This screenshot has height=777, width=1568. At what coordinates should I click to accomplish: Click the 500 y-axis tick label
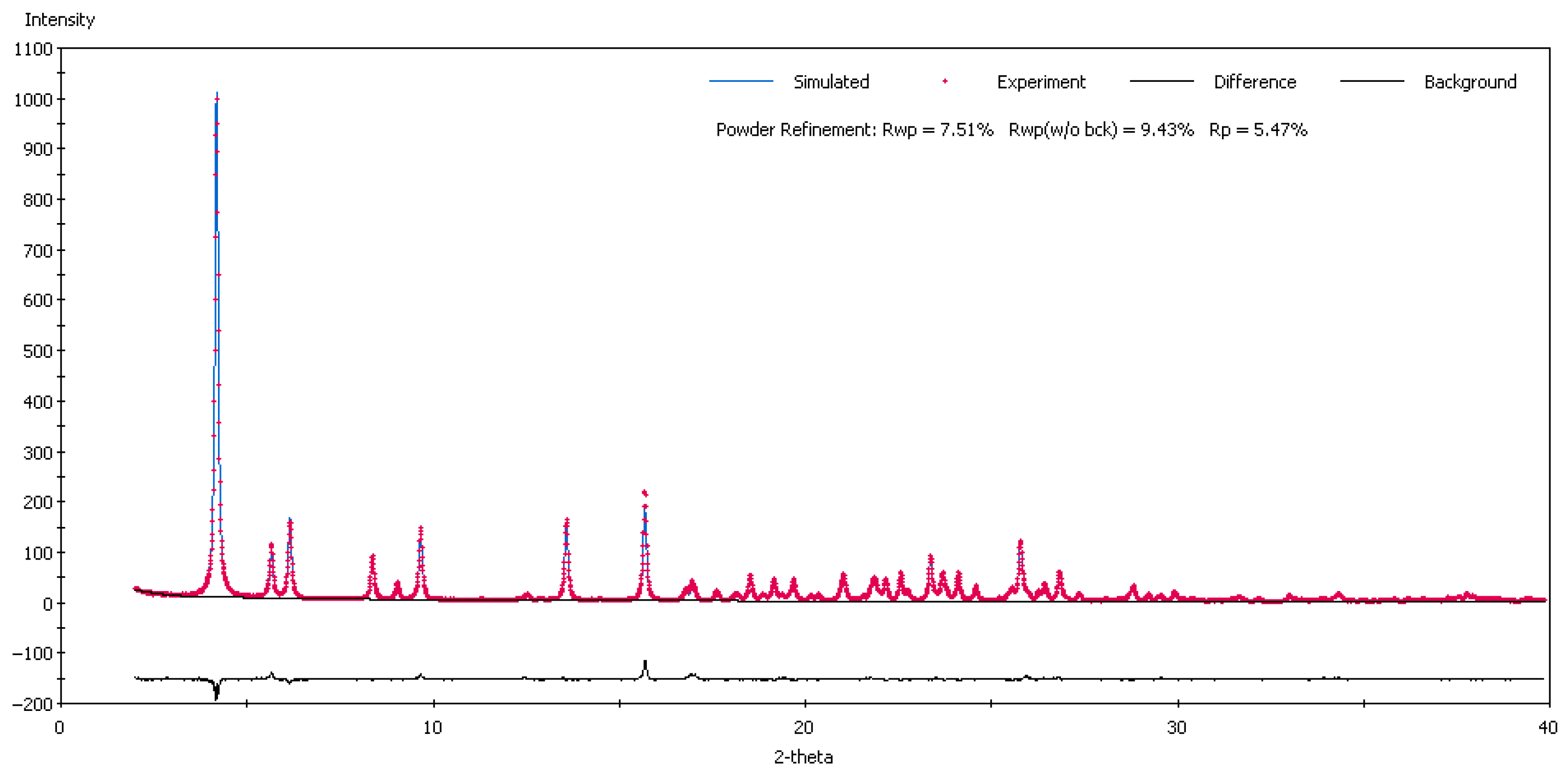point(37,351)
